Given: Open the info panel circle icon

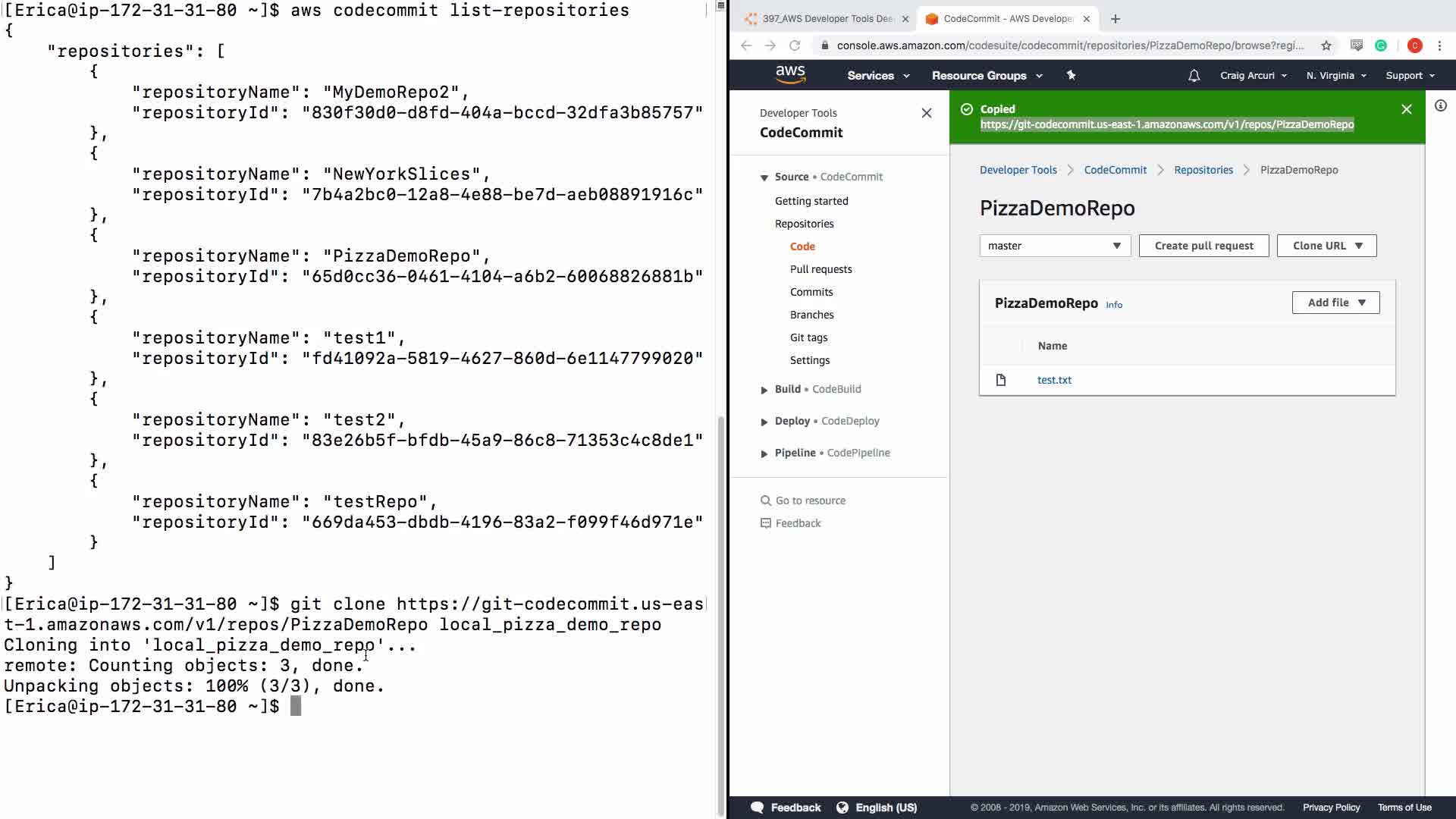Looking at the screenshot, I should click(x=1440, y=106).
